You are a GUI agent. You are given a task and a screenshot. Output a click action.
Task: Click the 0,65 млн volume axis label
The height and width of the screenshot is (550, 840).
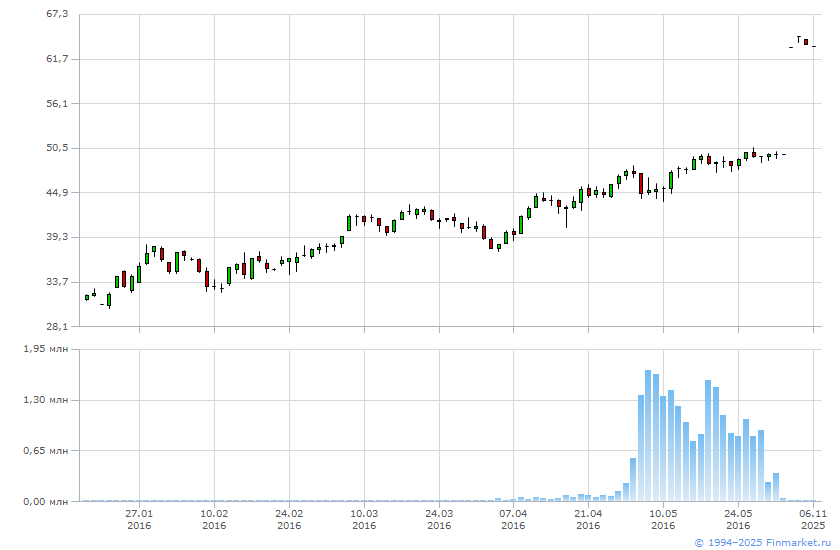pos(47,451)
